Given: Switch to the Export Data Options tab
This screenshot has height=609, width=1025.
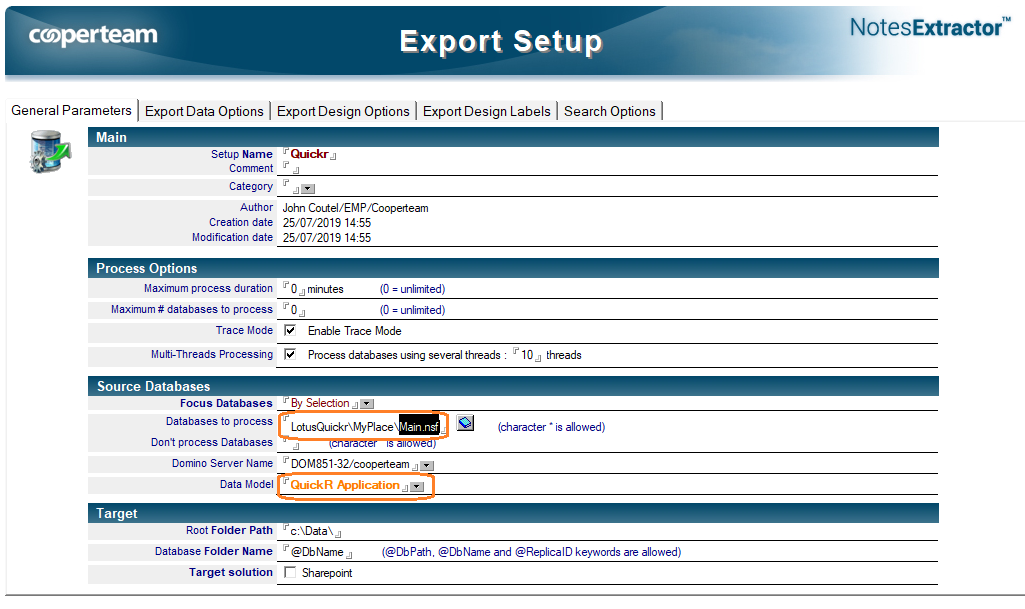Looking at the screenshot, I should (x=204, y=111).
